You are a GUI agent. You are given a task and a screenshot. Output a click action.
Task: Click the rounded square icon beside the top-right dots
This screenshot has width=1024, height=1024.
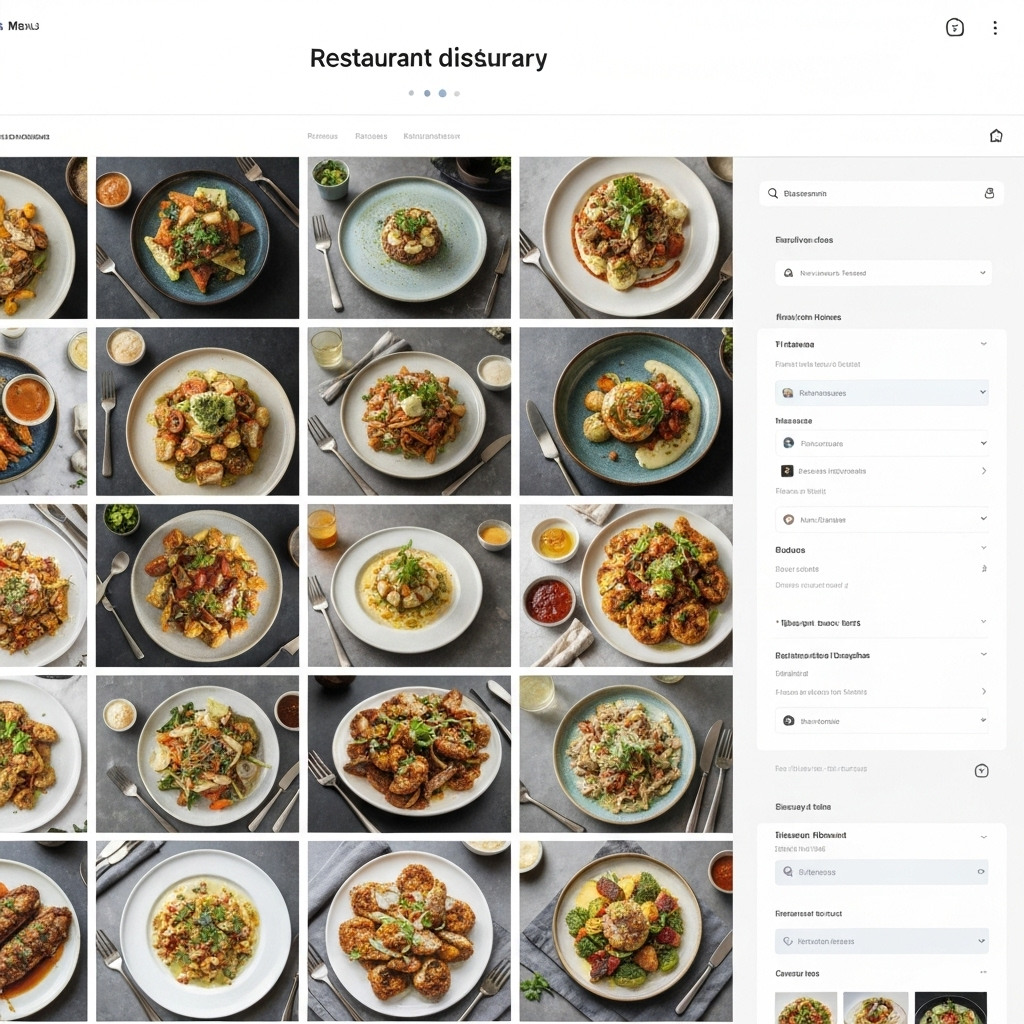(x=955, y=28)
